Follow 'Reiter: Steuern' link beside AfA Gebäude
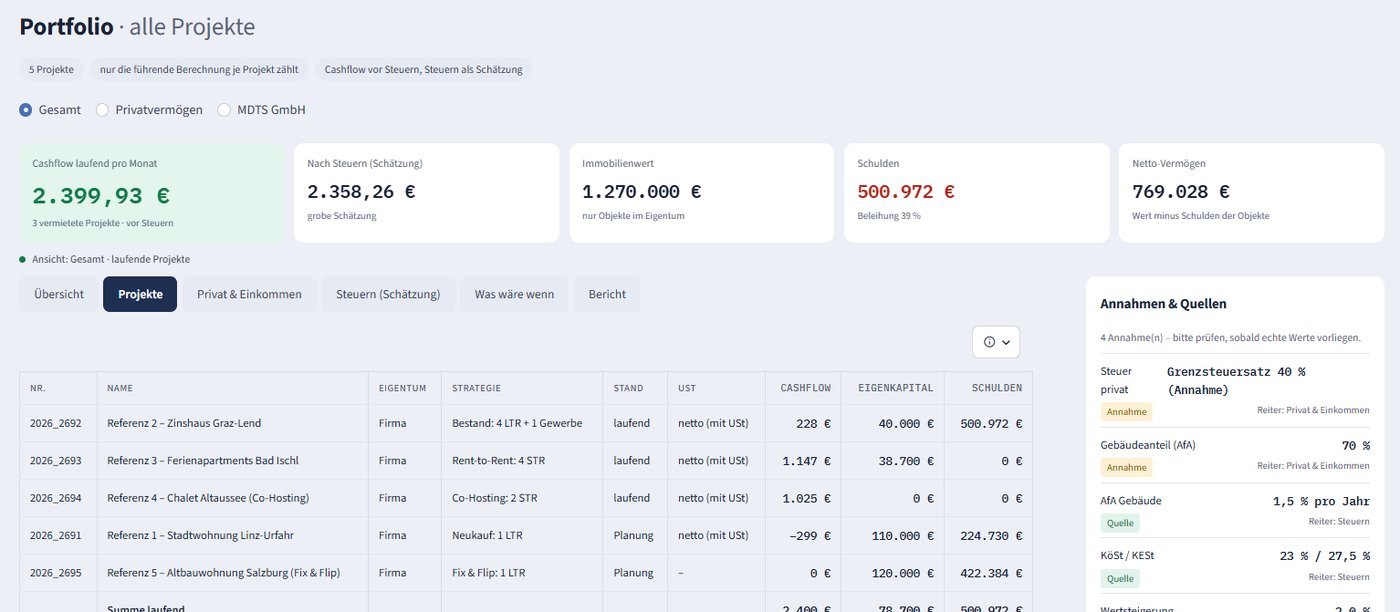 1339,521
